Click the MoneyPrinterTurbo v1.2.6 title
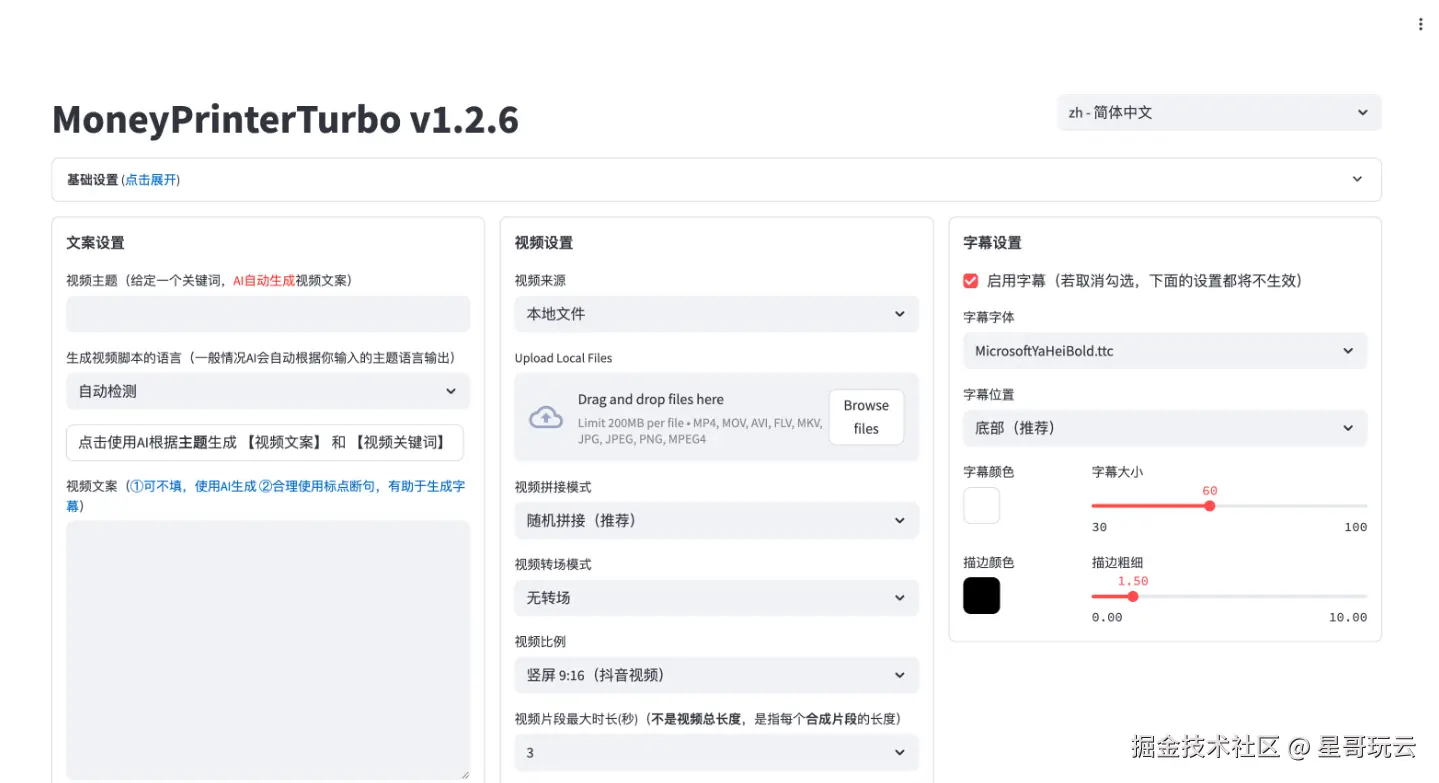 [x=285, y=120]
